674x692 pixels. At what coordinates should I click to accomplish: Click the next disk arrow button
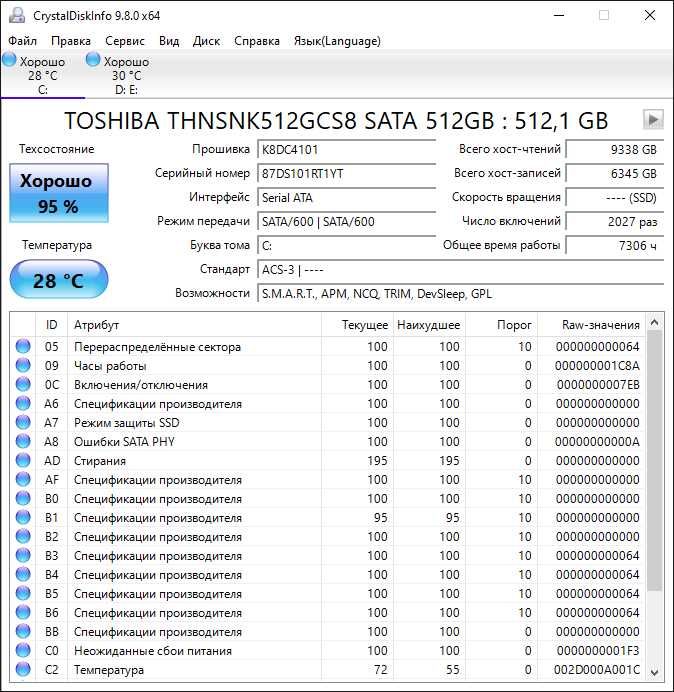click(653, 119)
